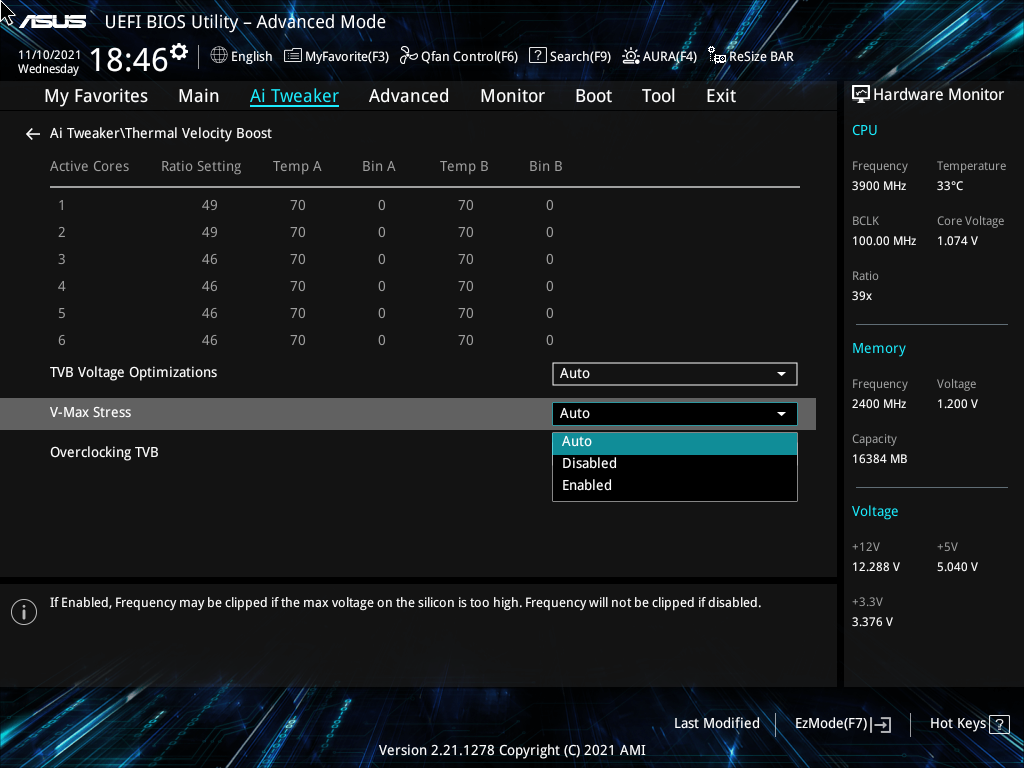Click the Search(F9) label
This screenshot has height=768, width=1024.
point(580,57)
